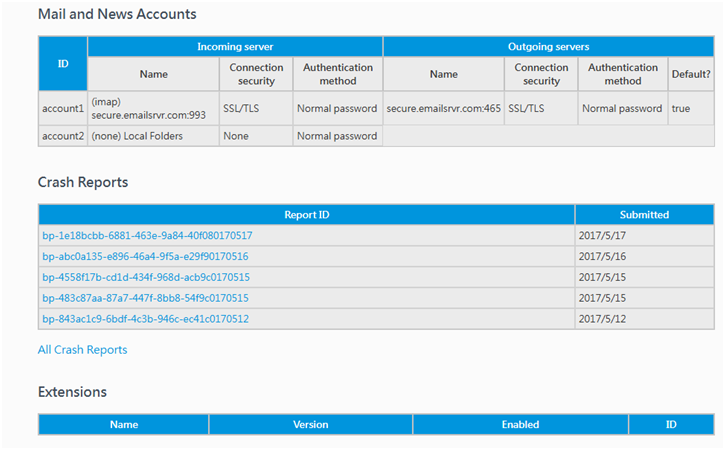Screen dimensions: 725x450
Task: Open crash report starting with bp-843ac1c9
Action: point(145,319)
